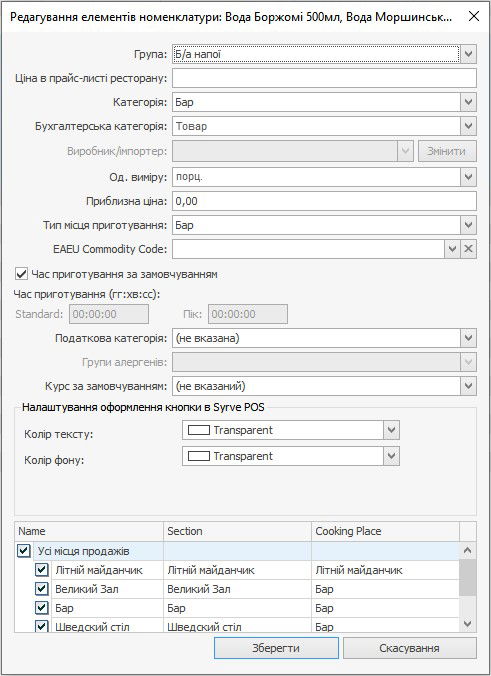491x676 pixels.
Task: Clear the EAEU Commodity Code with X icon
Action: point(469,249)
